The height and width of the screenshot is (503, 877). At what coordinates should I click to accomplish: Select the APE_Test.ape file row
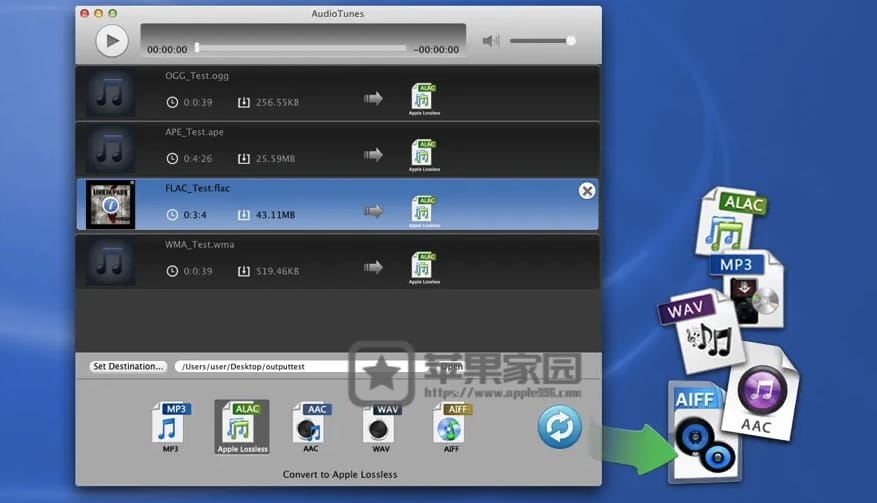[338, 149]
